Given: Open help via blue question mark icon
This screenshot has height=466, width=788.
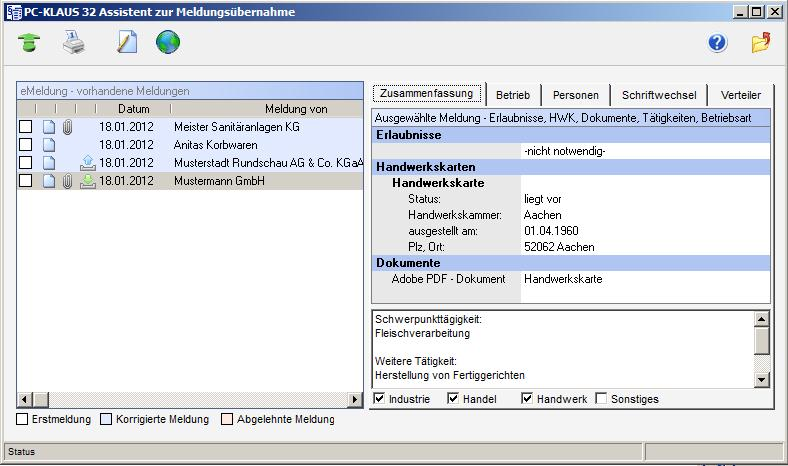Looking at the screenshot, I should point(716,43).
